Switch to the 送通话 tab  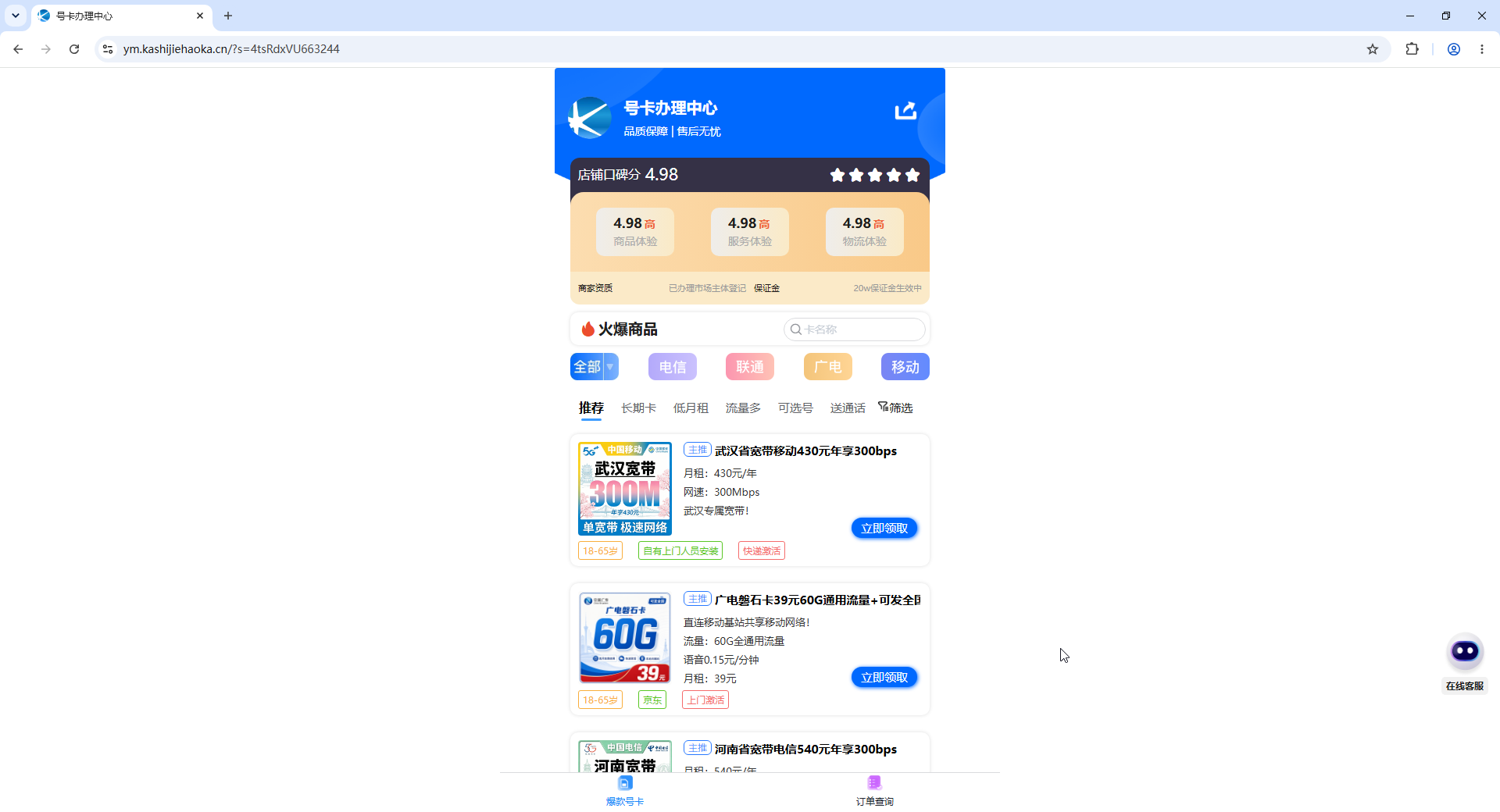pos(848,408)
